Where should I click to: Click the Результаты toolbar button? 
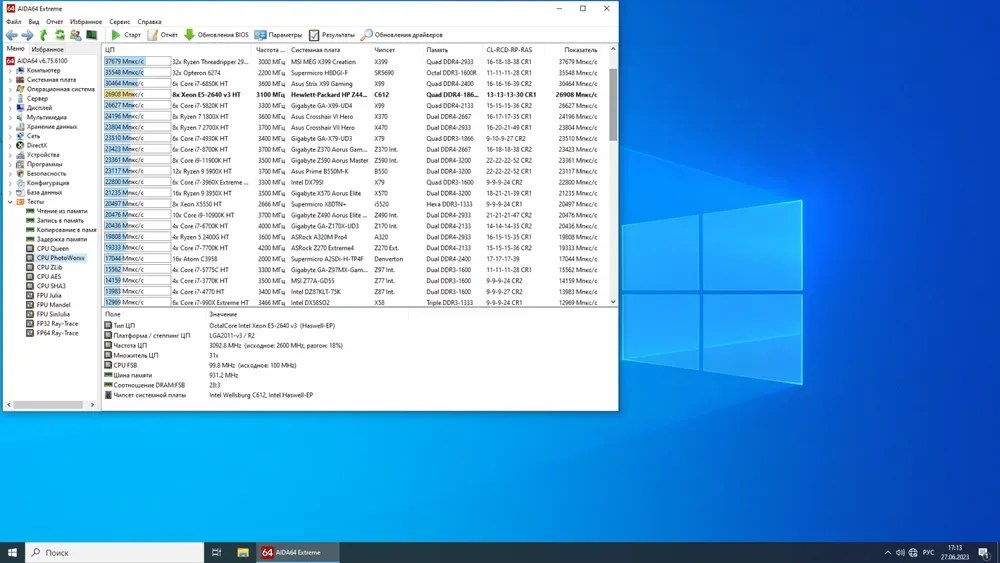click(331, 35)
